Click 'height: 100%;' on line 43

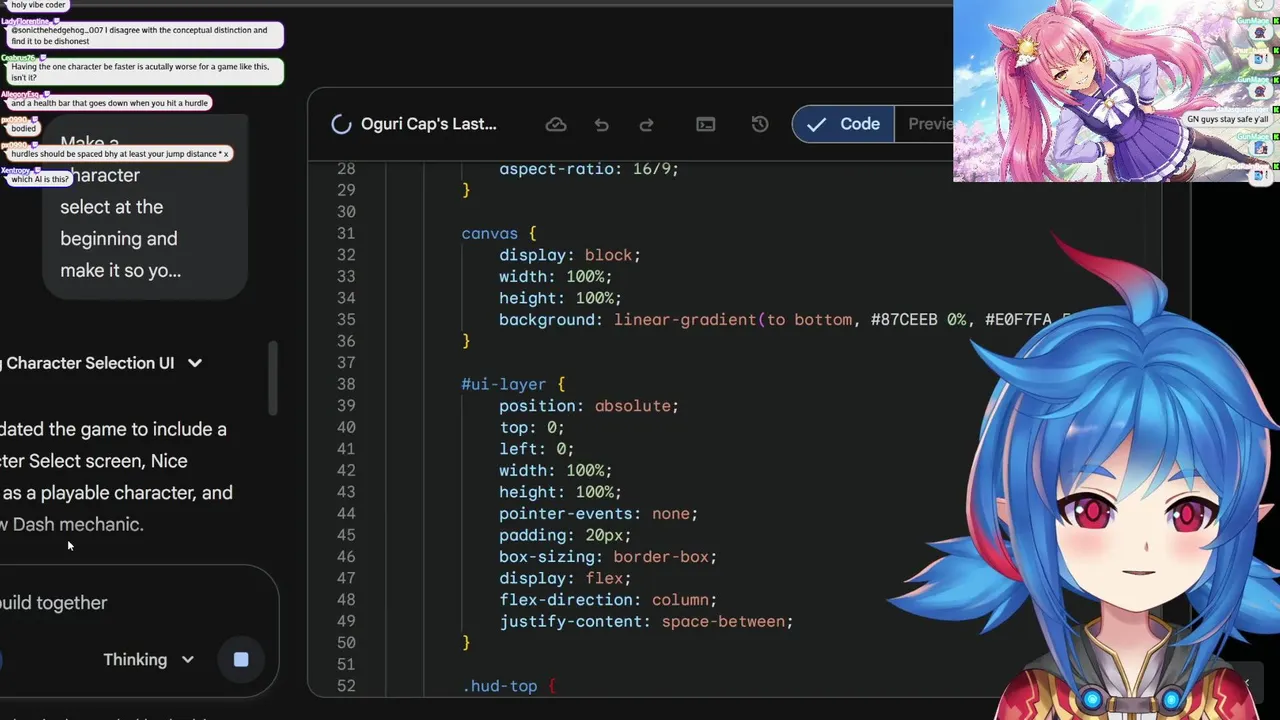(560, 492)
